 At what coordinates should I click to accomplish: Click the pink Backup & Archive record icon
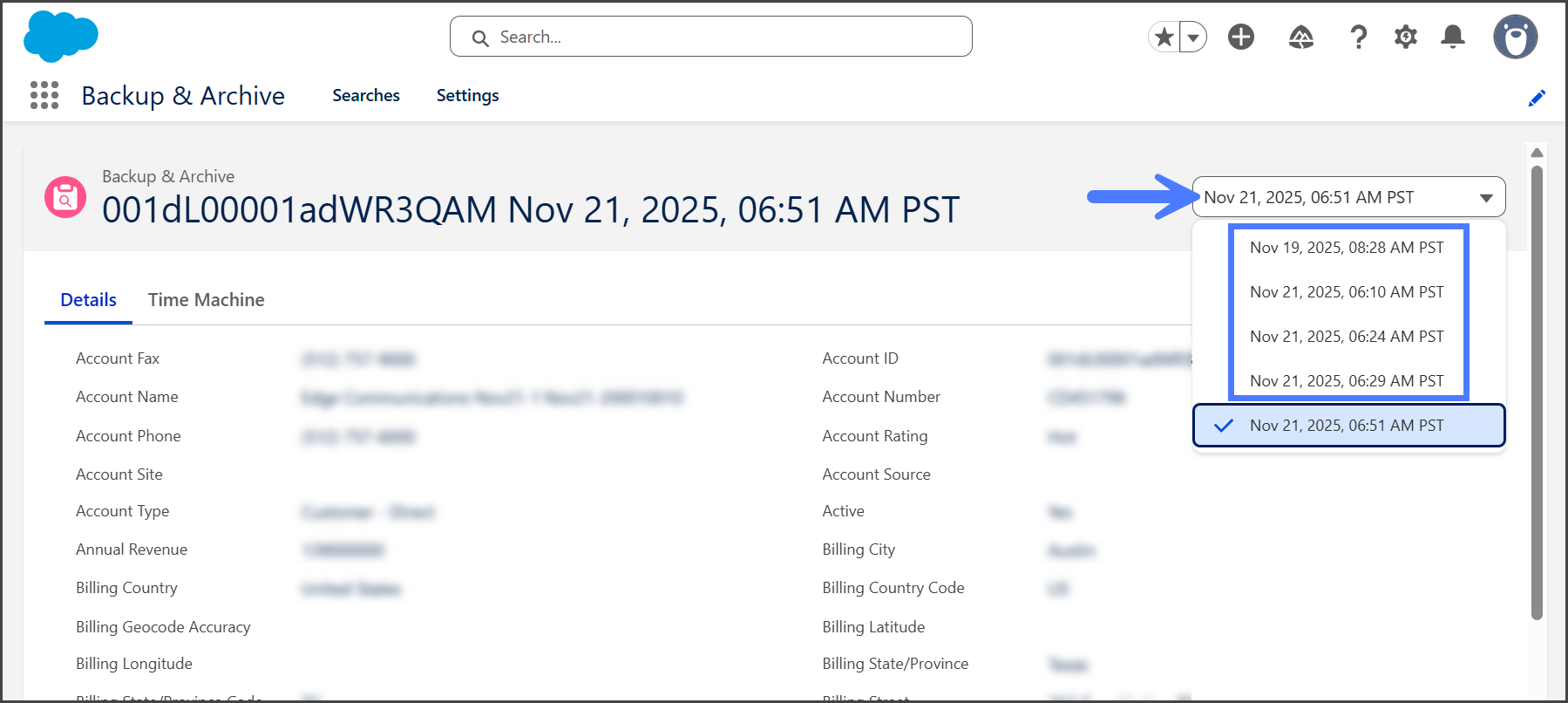point(65,197)
